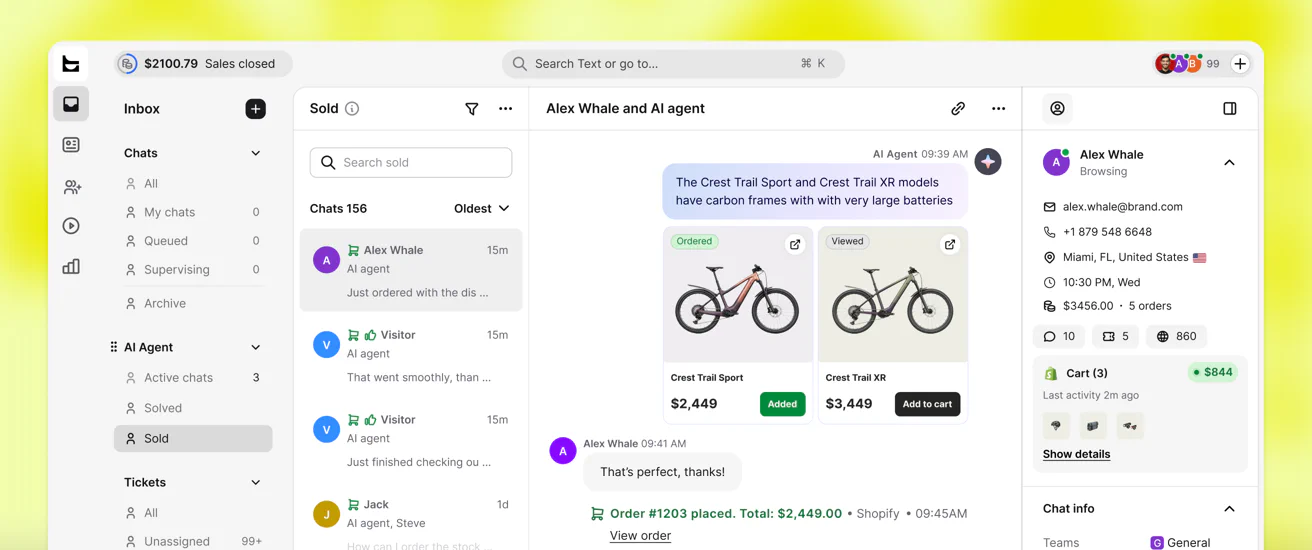Screen dimensions: 1312x550
Task: Open Unassigned tickets
Action: (193, 541)
